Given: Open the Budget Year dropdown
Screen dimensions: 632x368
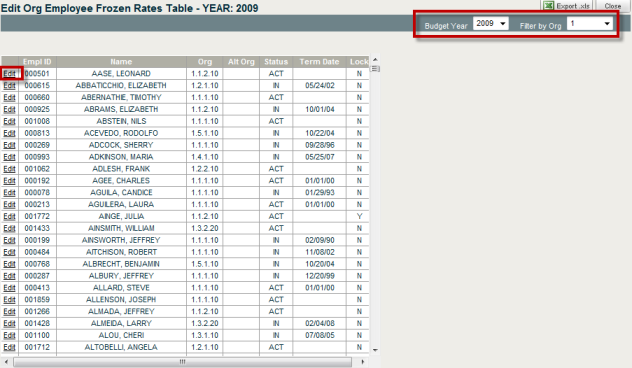Looking at the screenshot, I should pyautogui.click(x=491, y=23).
